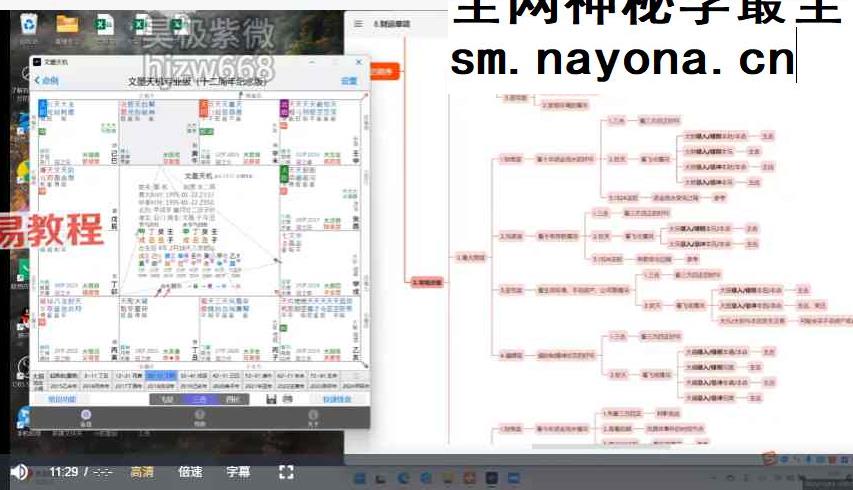The image size is (853, 490).
Task: Go back via 命例 in the chart window
Action: pos(47,80)
